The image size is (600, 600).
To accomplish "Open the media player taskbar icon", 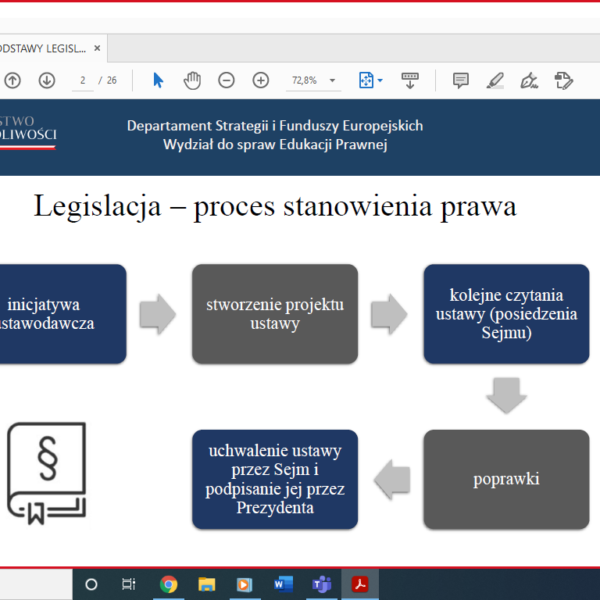I will tap(245, 584).
